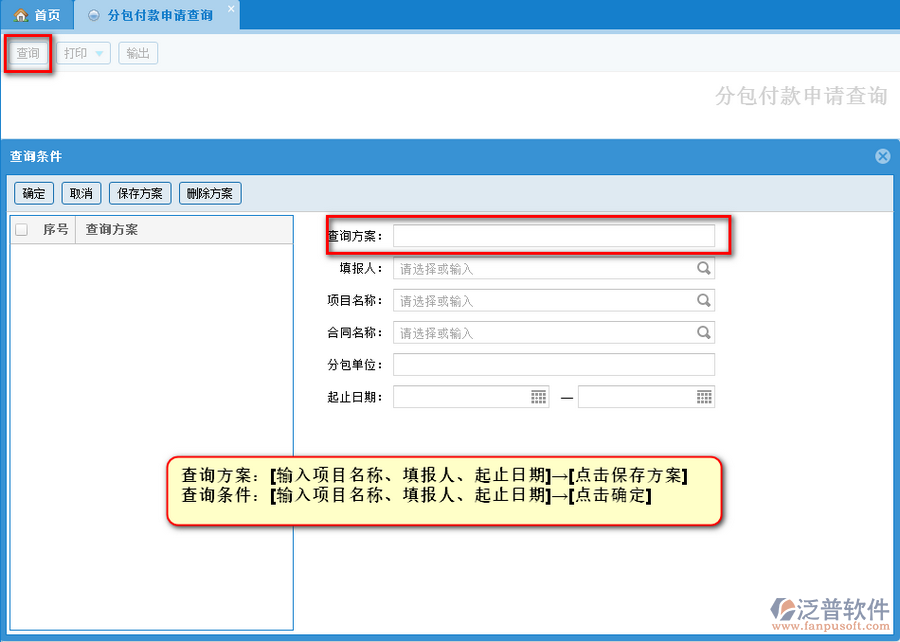
Task: Focus the 分包单位 input field
Action: pos(554,365)
